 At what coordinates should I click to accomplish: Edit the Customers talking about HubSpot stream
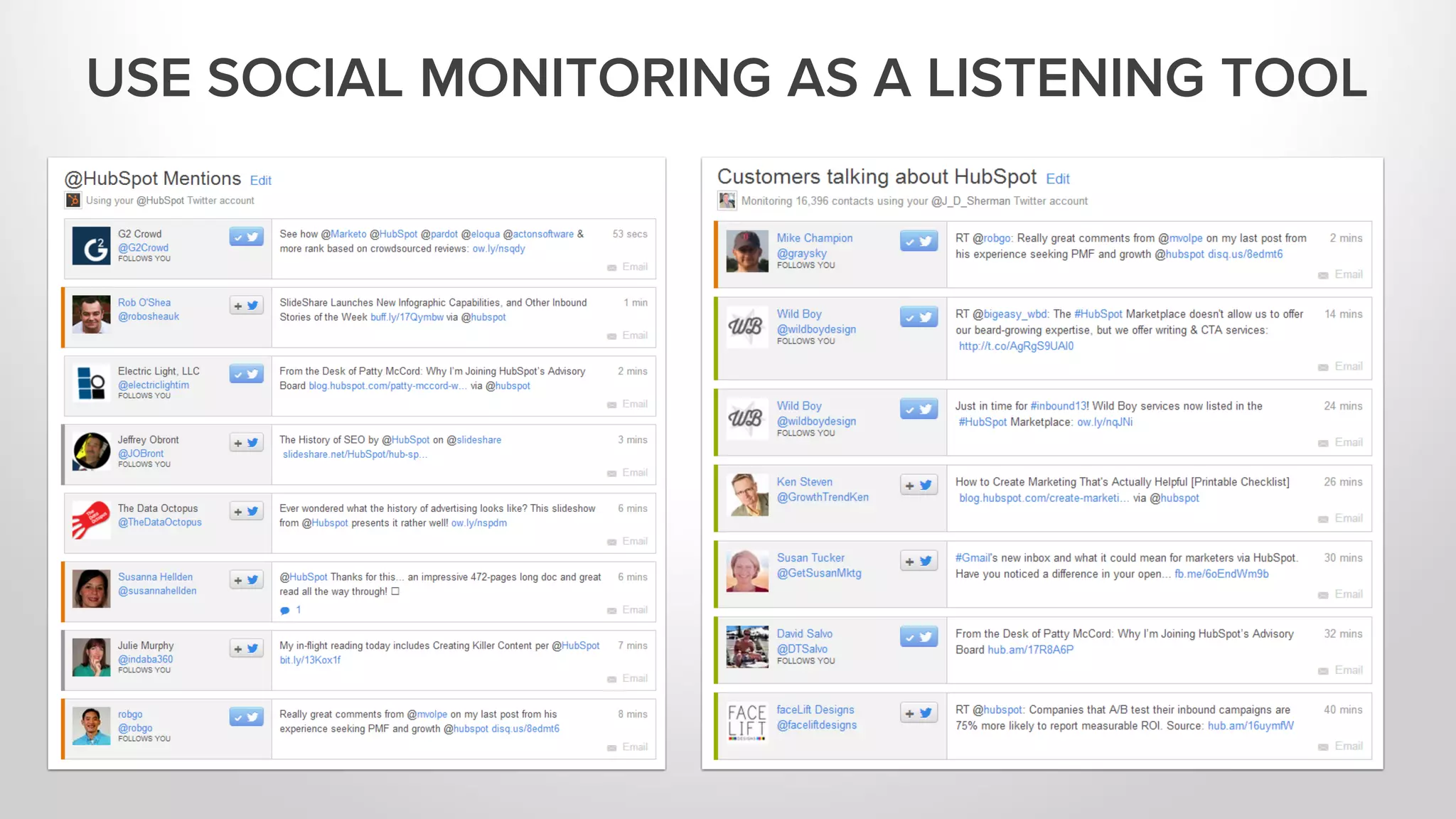click(1057, 179)
